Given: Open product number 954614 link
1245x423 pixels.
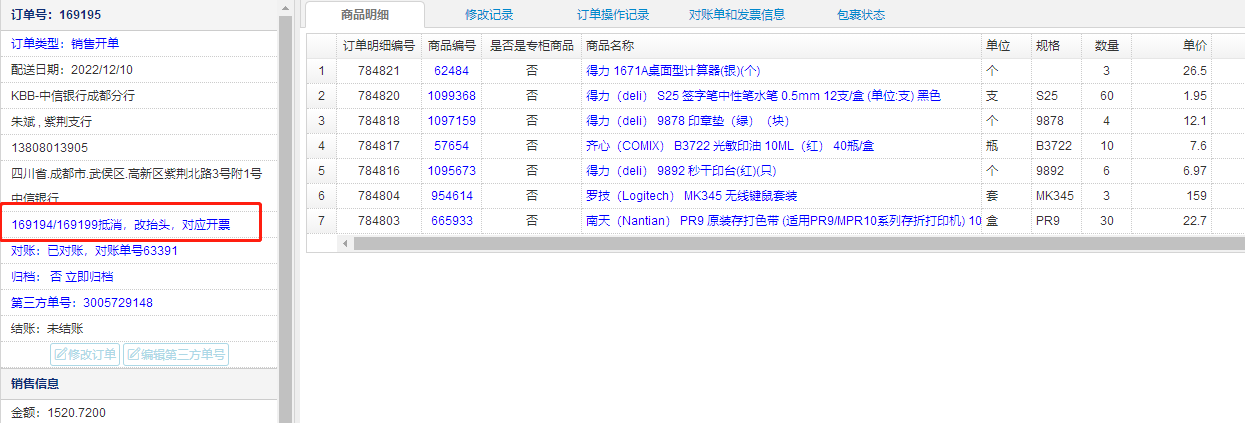Looking at the screenshot, I should (451, 196).
